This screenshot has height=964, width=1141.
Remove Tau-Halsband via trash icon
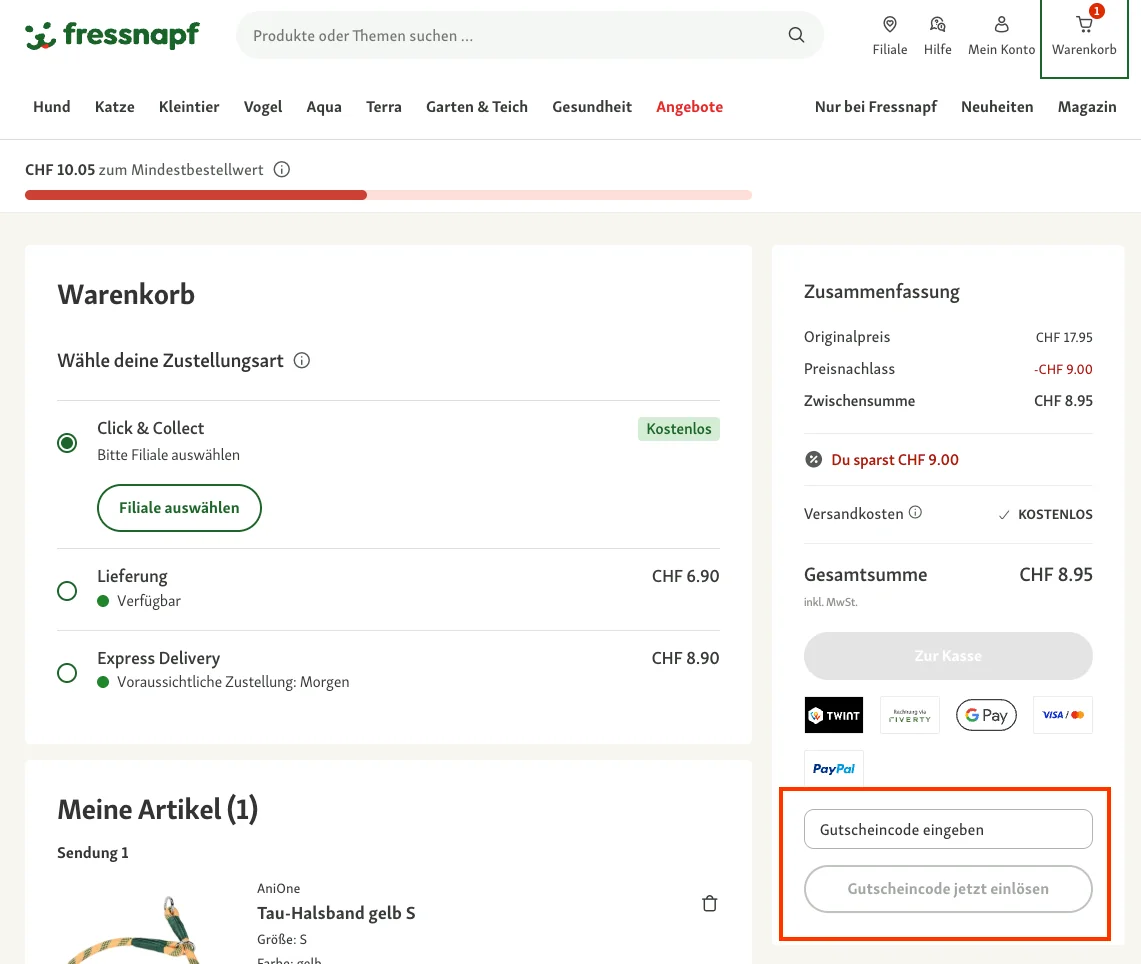click(709, 902)
